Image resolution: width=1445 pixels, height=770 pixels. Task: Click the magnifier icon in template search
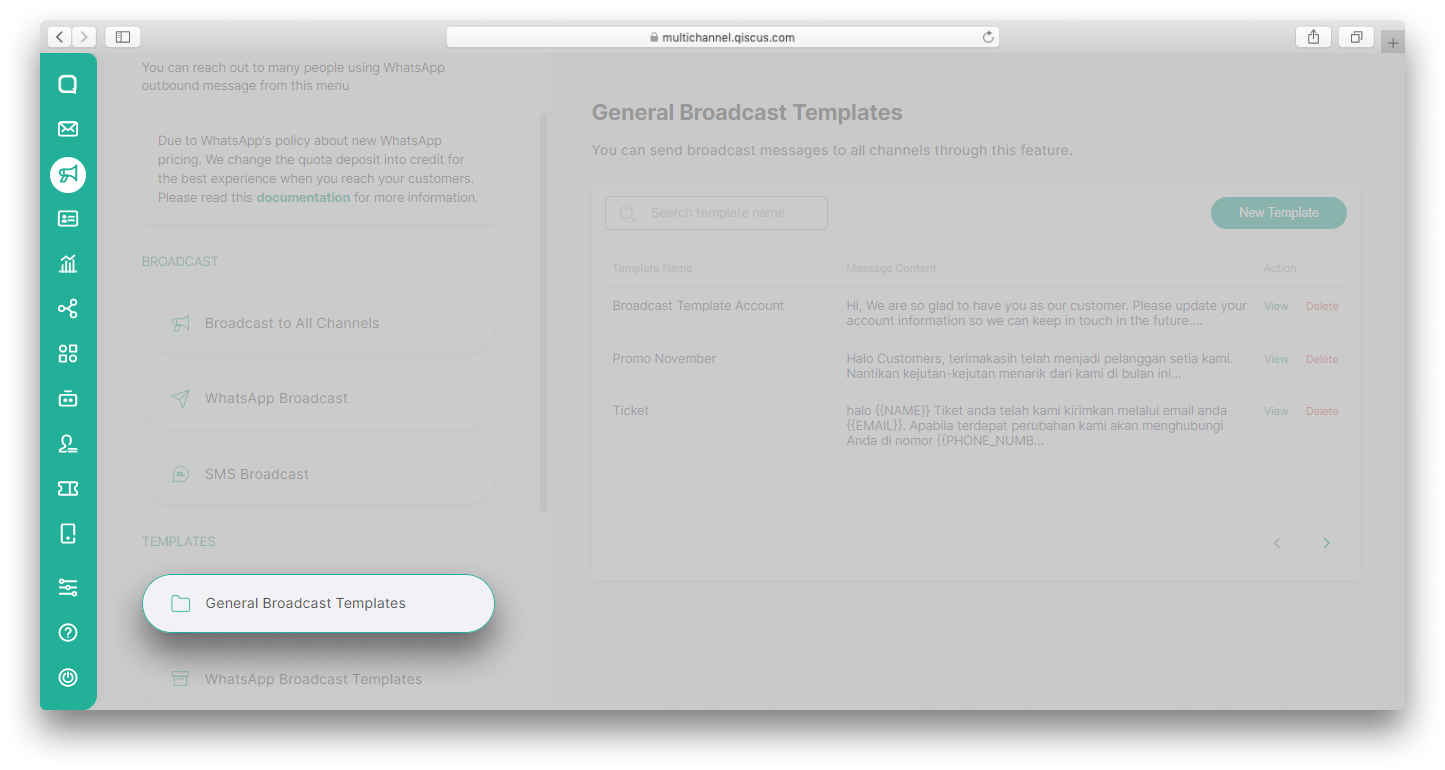pyautogui.click(x=627, y=213)
